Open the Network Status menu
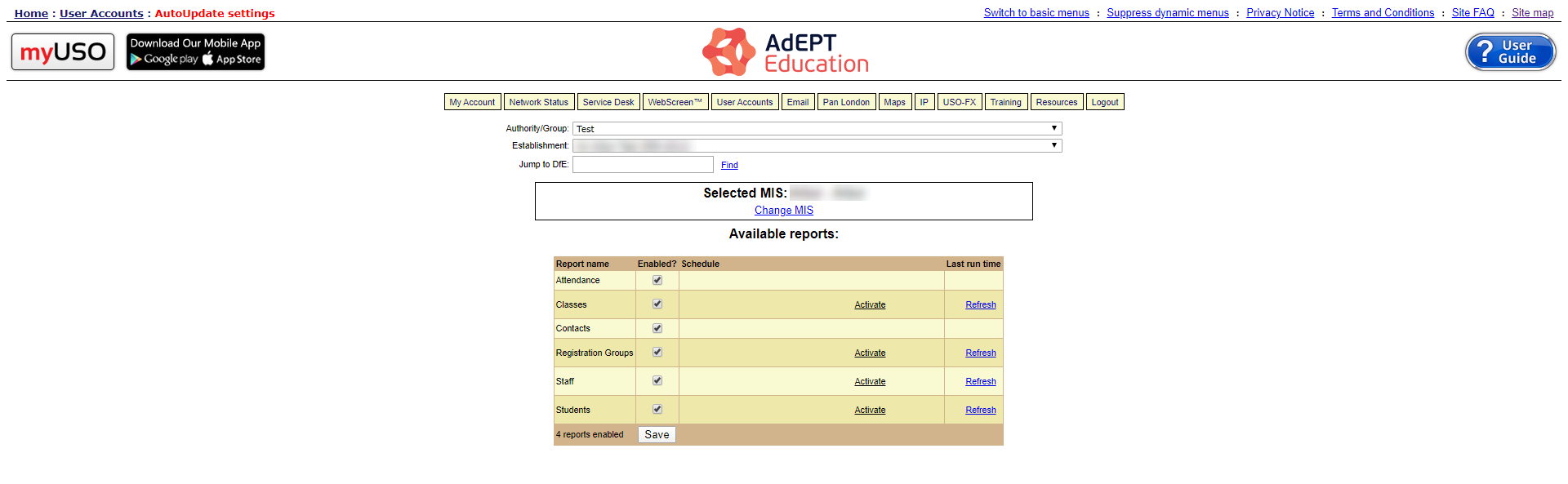This screenshot has width=1568, height=484. 539,102
